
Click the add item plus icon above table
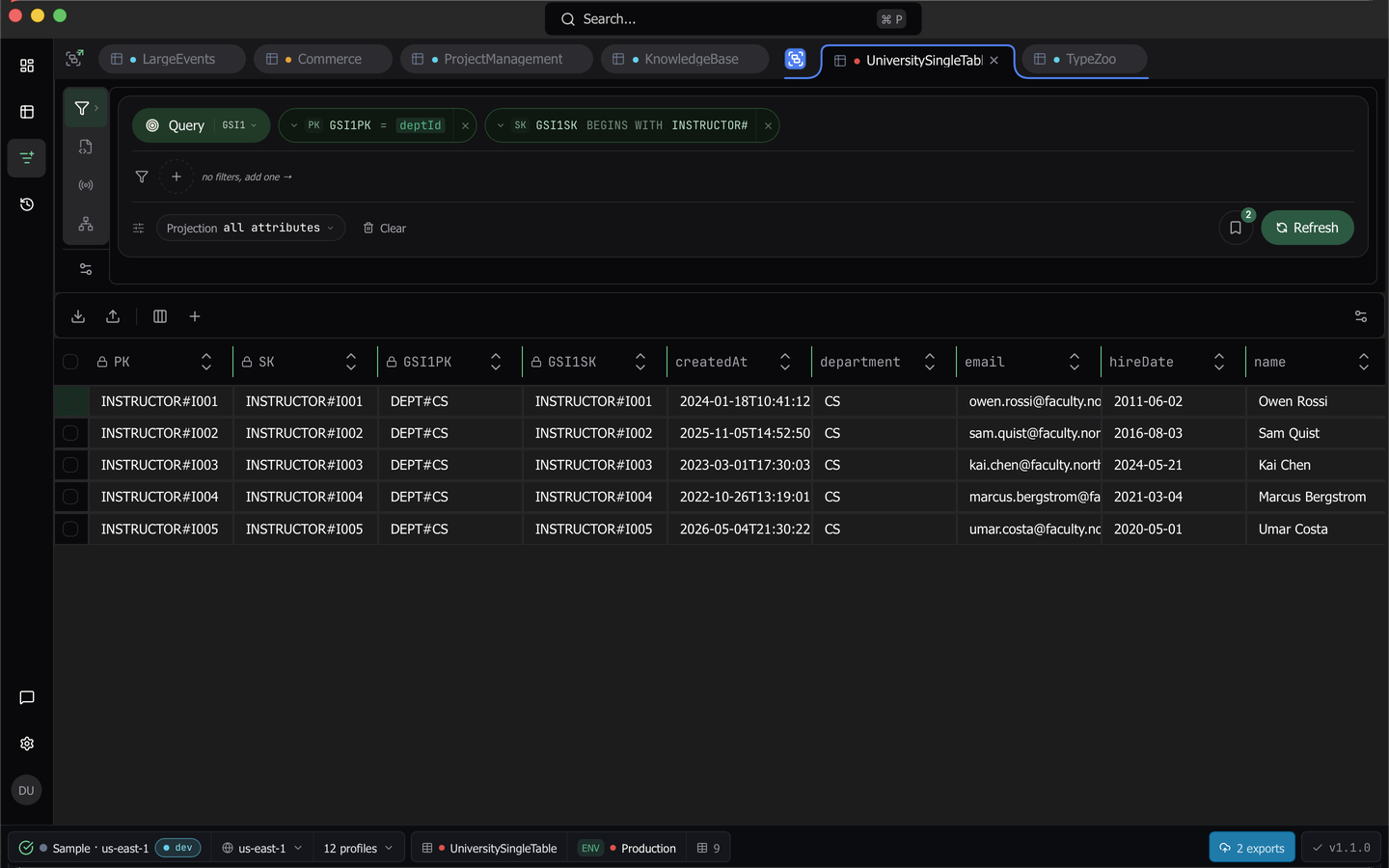(x=195, y=316)
